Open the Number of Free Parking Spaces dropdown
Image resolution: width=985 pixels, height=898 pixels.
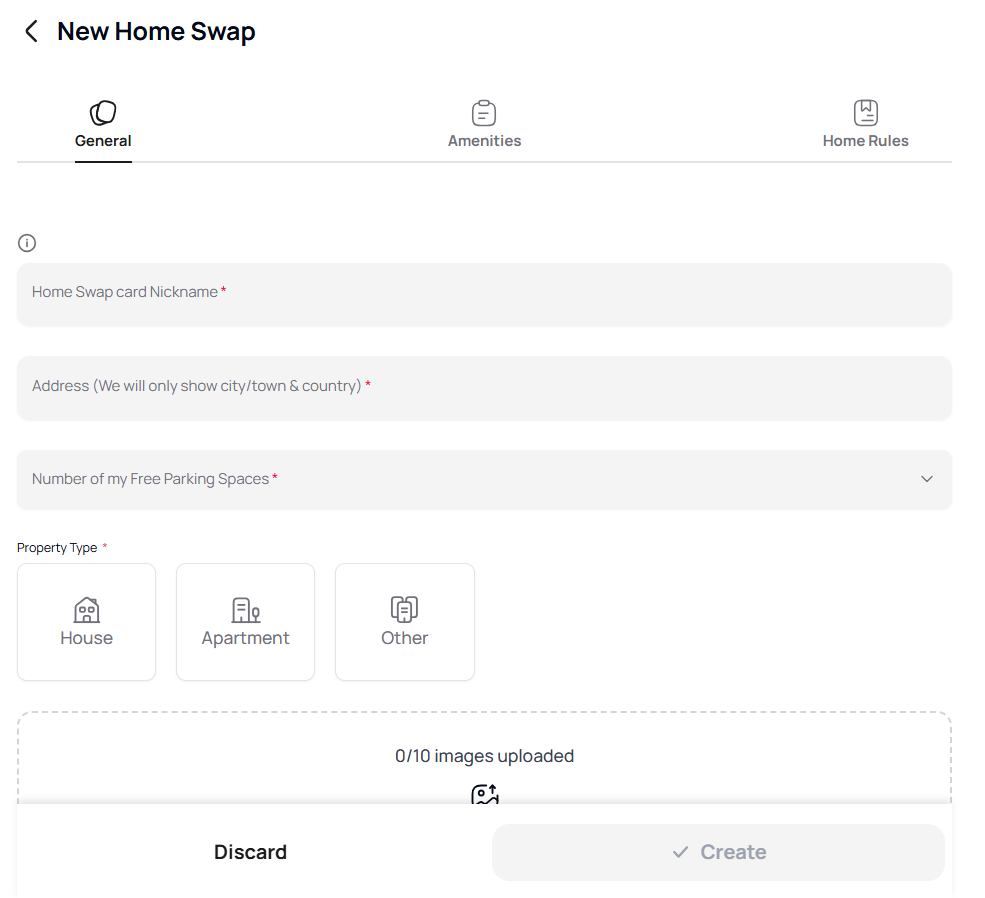pyautogui.click(x=484, y=479)
